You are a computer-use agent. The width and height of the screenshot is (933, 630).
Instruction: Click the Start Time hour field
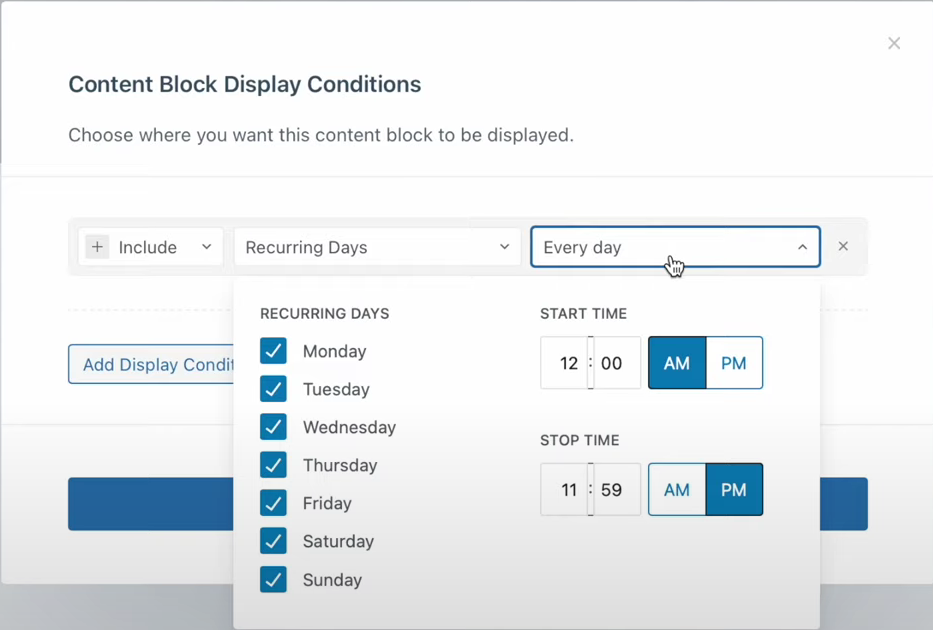(567, 363)
